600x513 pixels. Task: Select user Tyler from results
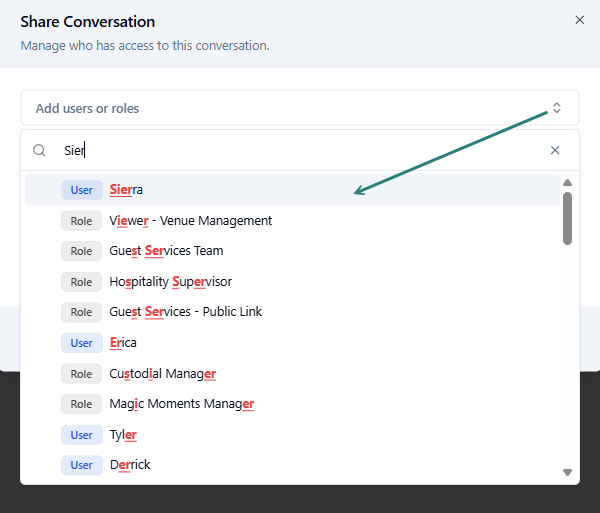coord(123,435)
